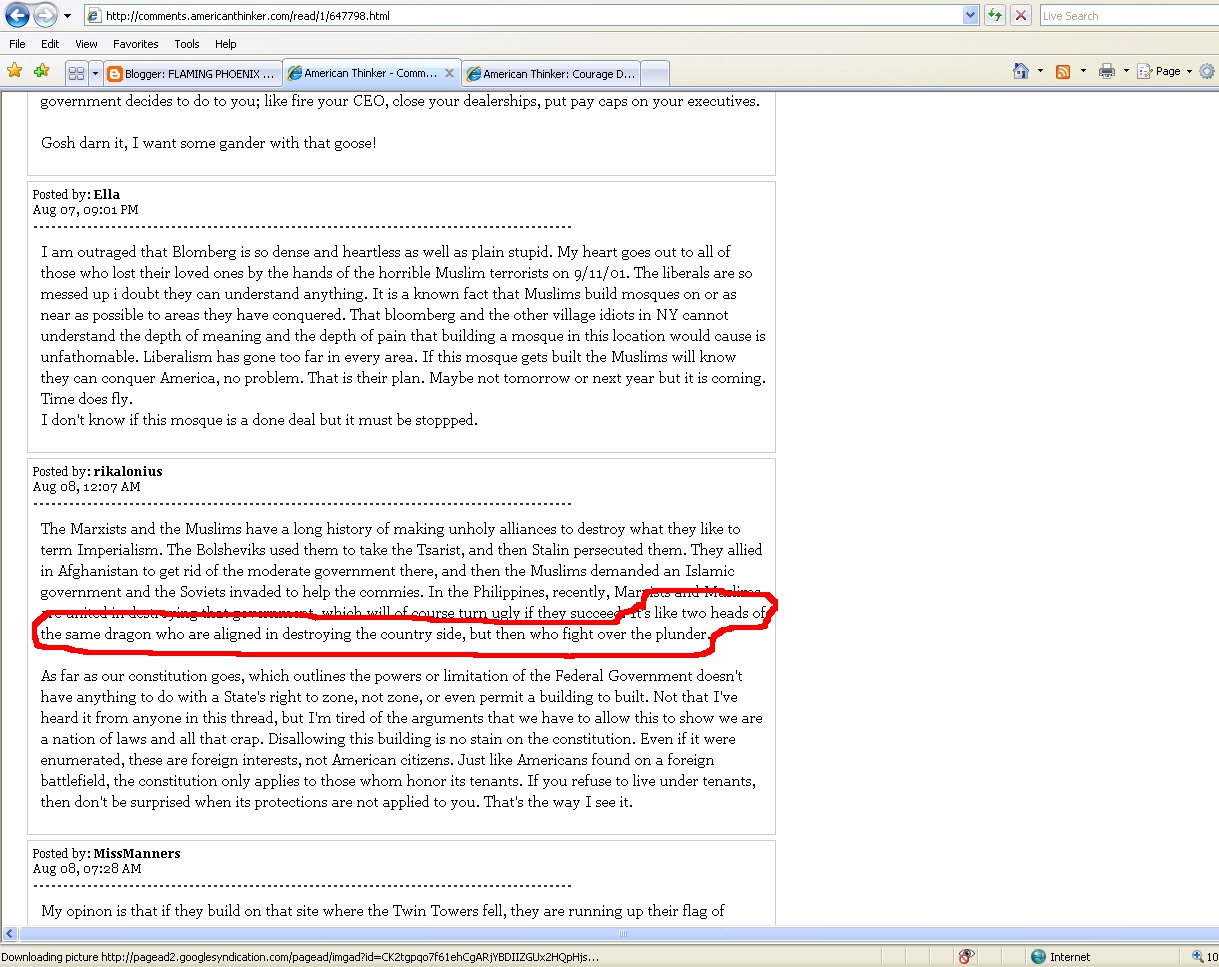Click the line 'Time does fly.'
The width and height of the screenshot is (1219, 967).
pos(87,399)
